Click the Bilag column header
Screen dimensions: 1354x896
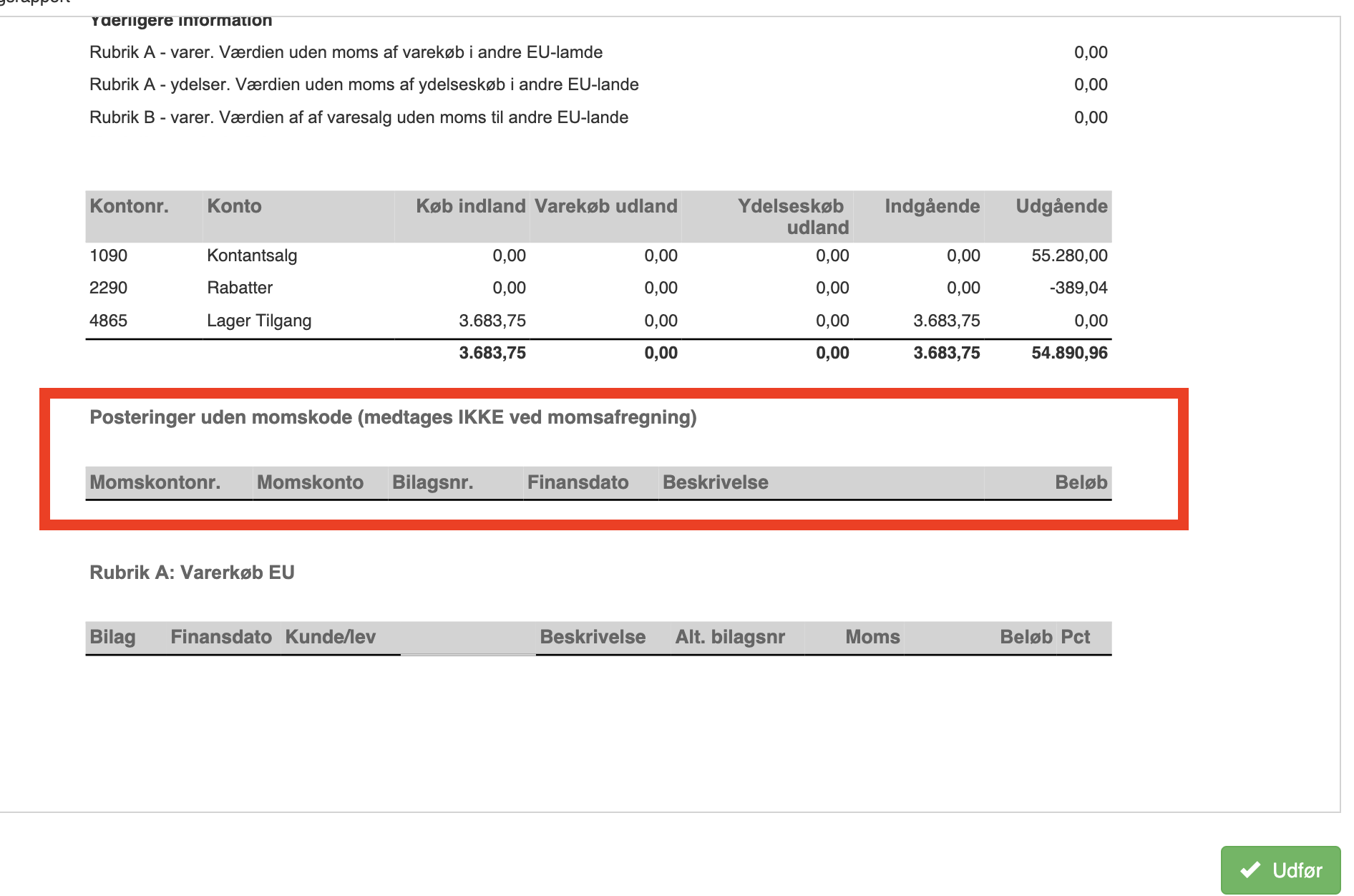(112, 637)
